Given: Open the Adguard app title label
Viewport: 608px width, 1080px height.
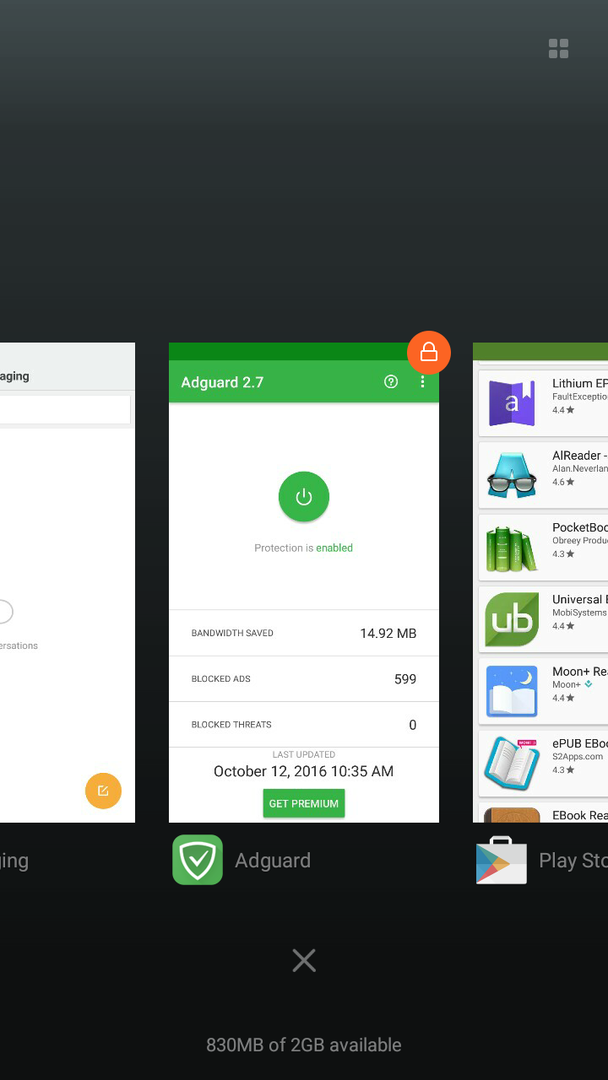Looking at the screenshot, I should [x=272, y=861].
